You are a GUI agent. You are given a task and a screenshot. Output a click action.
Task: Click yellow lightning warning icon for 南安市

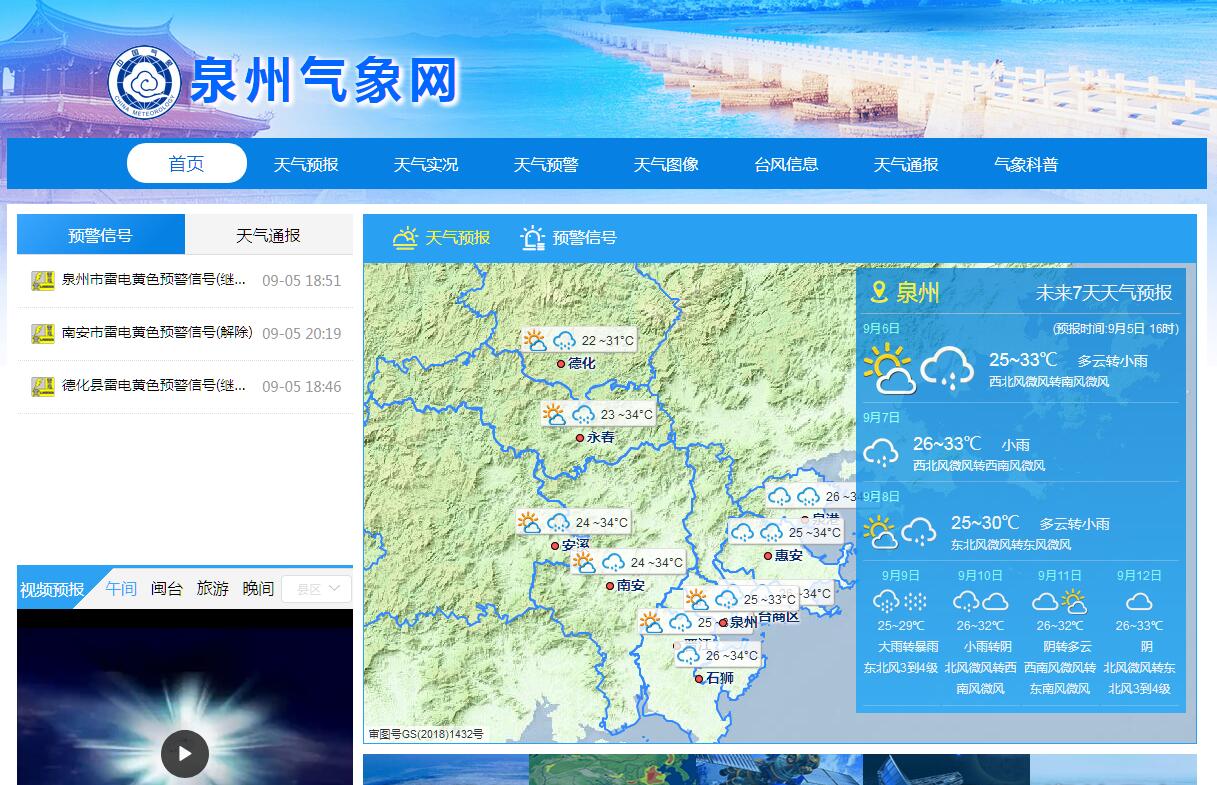pyautogui.click(x=42, y=334)
